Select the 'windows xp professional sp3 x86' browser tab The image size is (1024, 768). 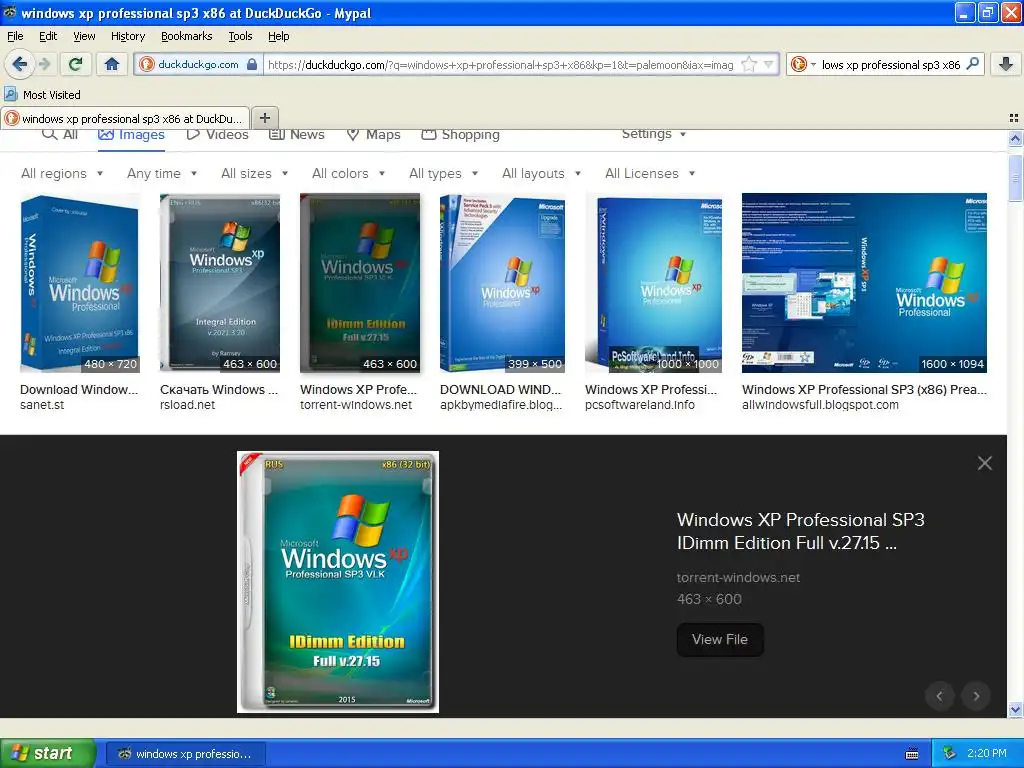pos(125,118)
